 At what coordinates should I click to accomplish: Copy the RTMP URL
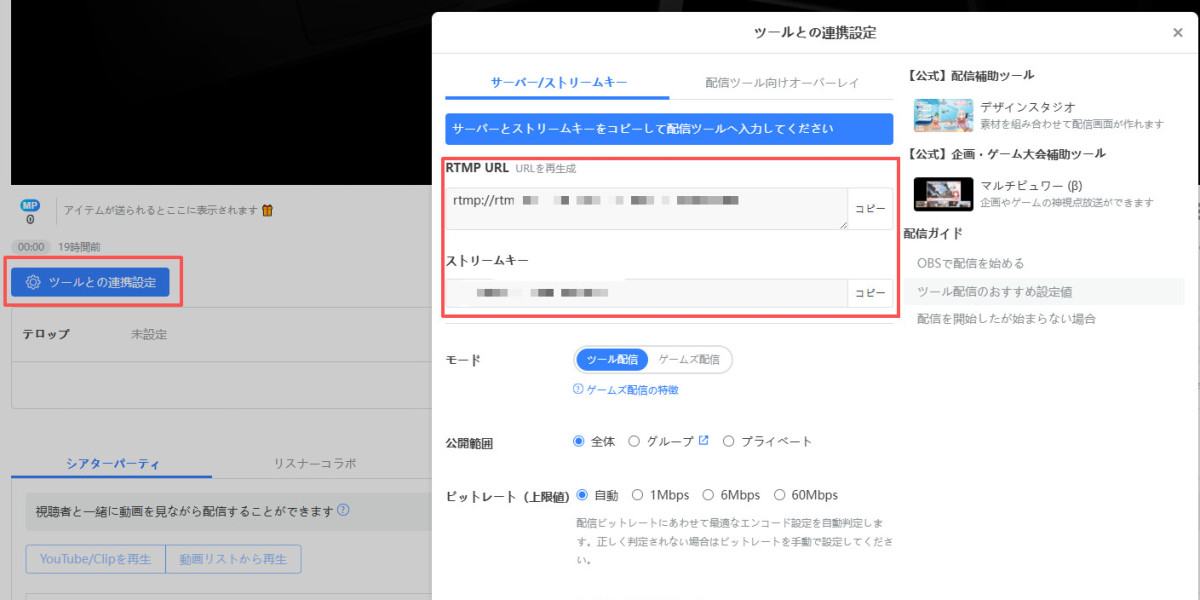(x=869, y=208)
